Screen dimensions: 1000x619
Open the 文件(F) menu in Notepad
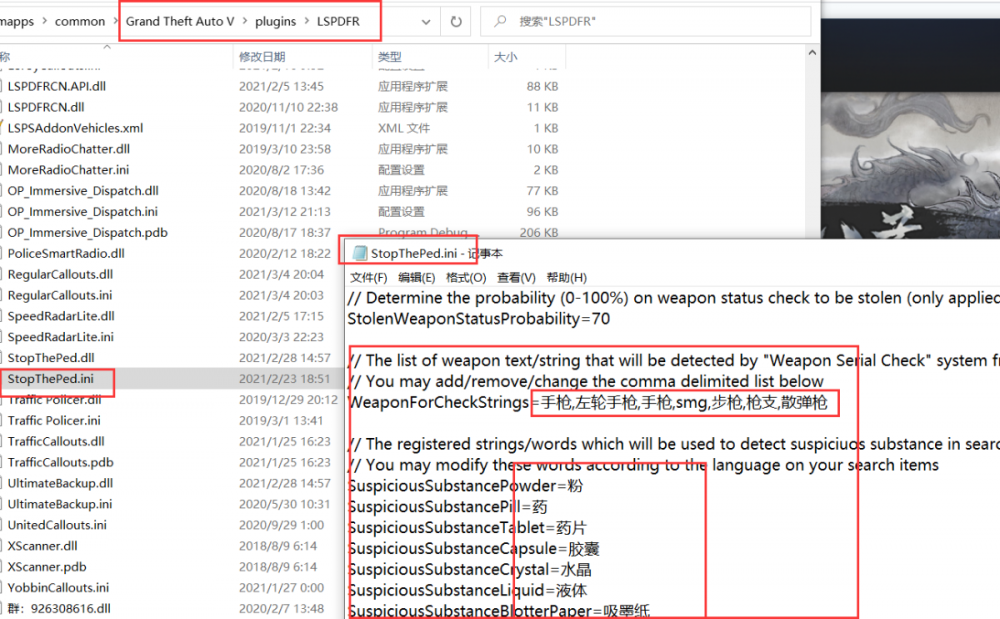pos(368,277)
